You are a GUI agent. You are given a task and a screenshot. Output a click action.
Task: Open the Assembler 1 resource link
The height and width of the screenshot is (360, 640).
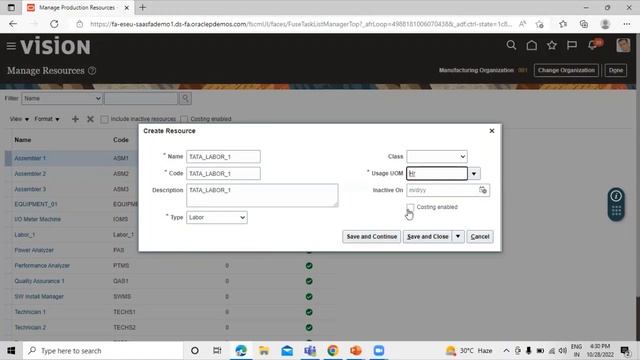[x=30, y=158]
